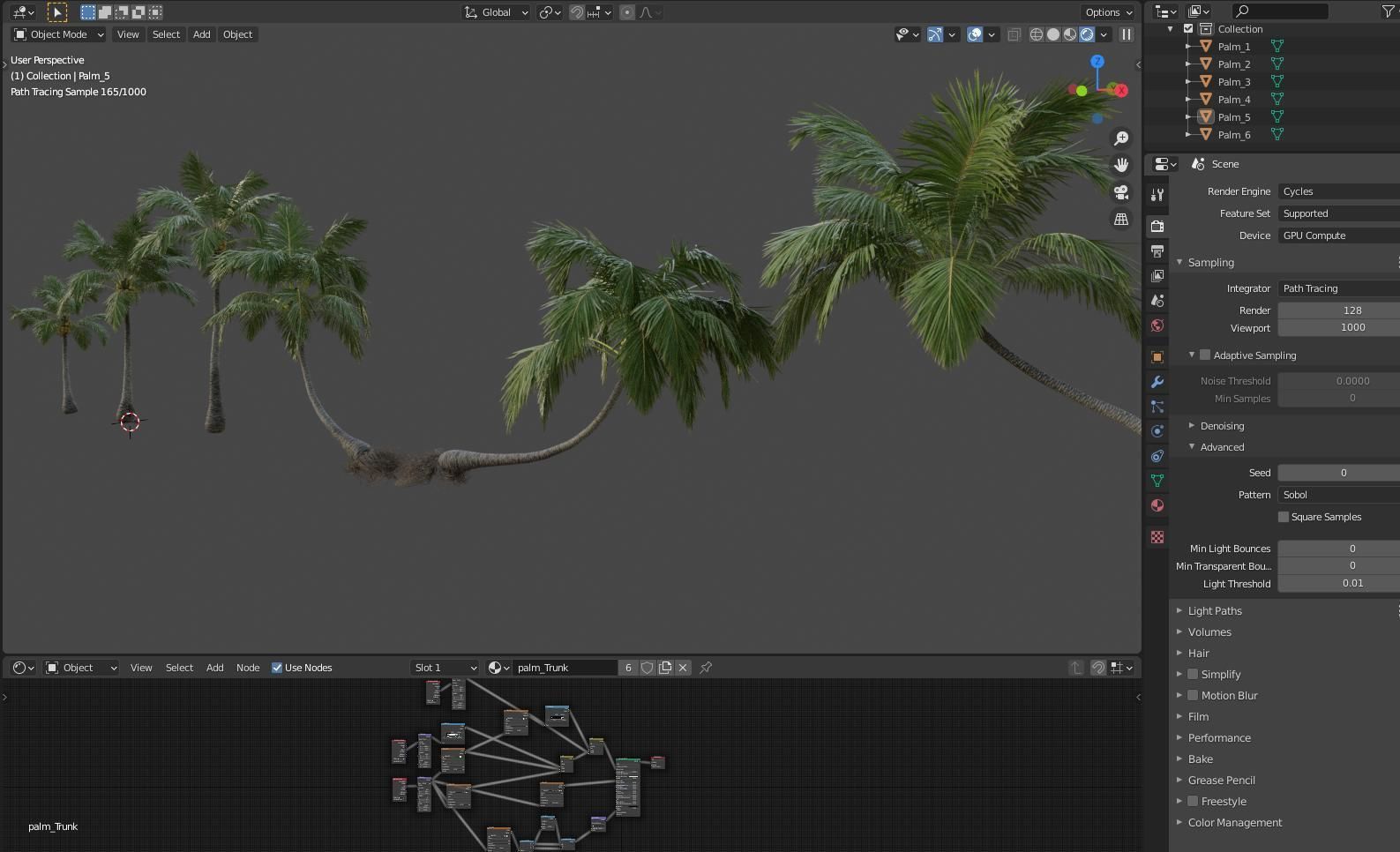Switch to Solid viewport shading
This screenshot has height=852, width=1400.
pos(1053,34)
